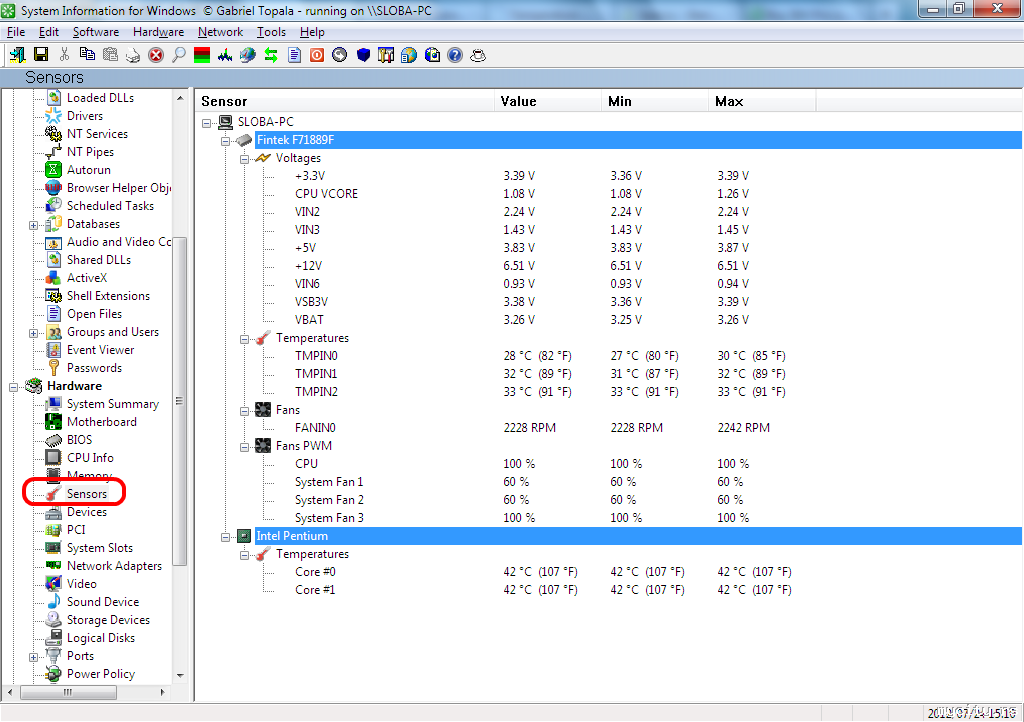Select Motherboard in the hardware tree
Image resolution: width=1024 pixels, height=722 pixels.
pos(101,422)
